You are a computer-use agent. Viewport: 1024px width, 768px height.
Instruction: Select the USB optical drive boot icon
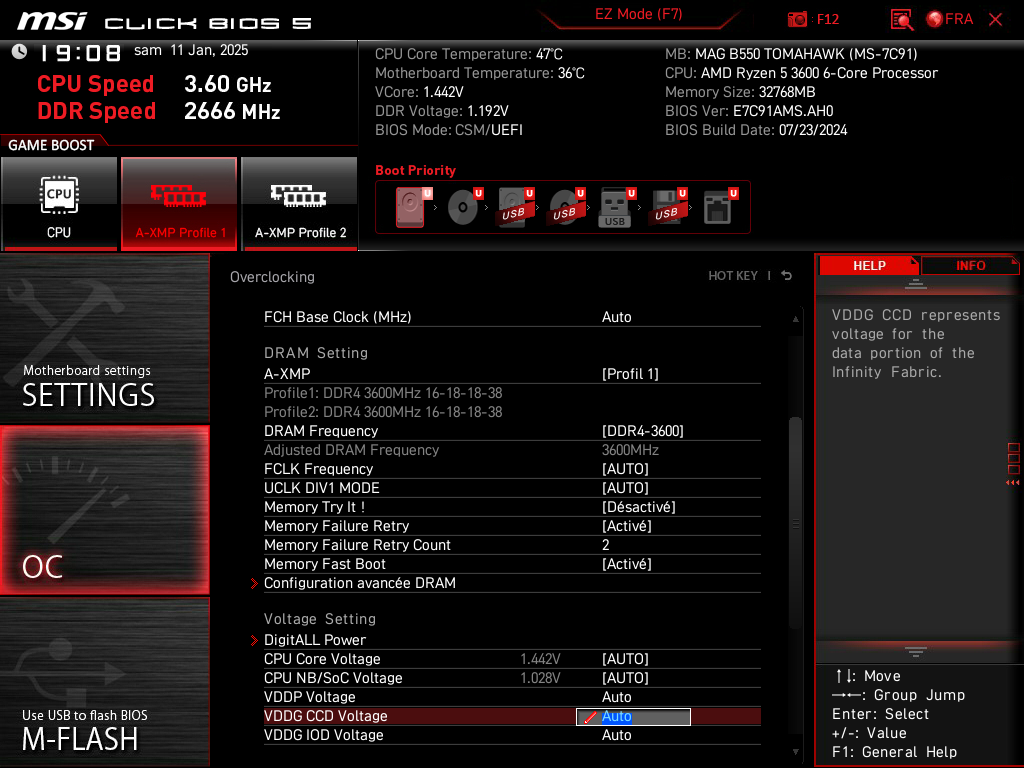click(x=567, y=207)
